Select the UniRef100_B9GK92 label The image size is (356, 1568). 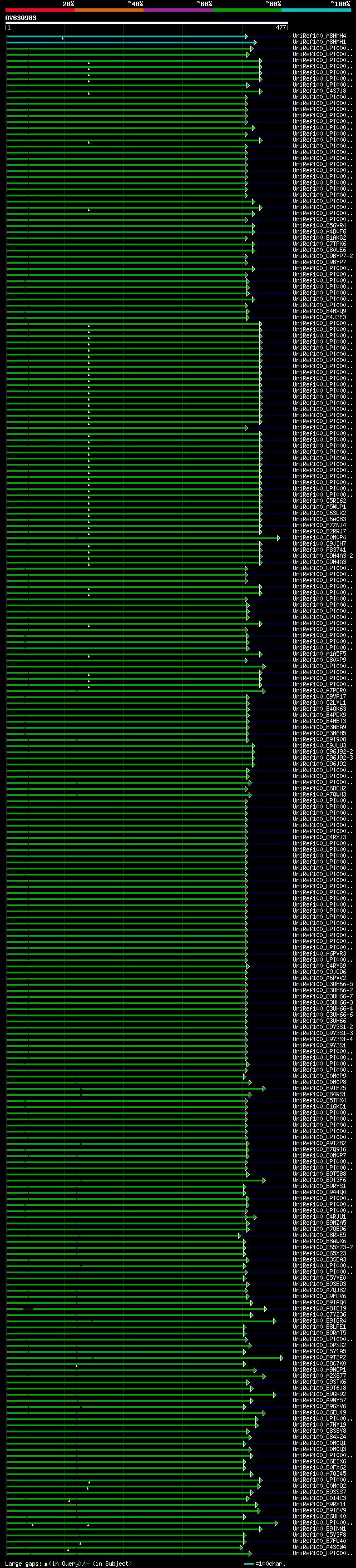coord(319,1394)
